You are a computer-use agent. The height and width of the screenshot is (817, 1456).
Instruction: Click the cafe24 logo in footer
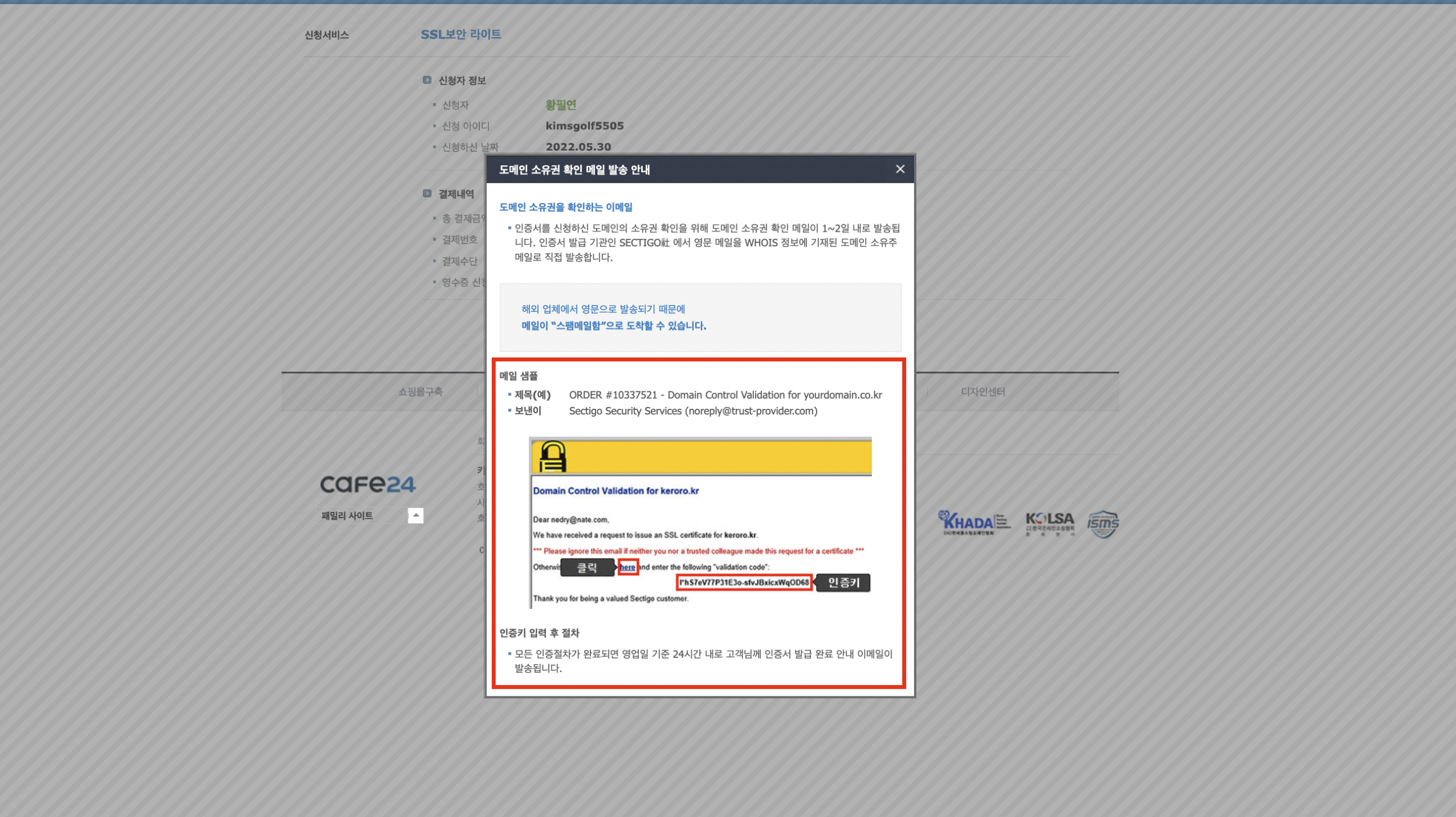tap(368, 484)
